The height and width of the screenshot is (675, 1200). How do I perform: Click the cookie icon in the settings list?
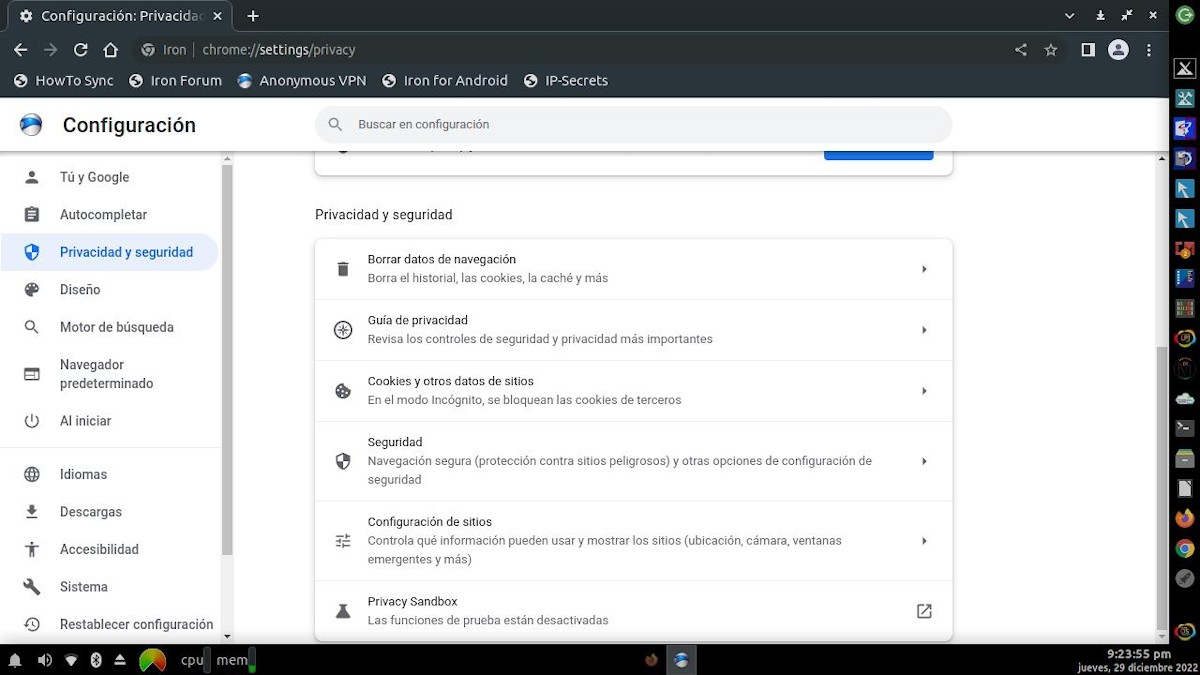click(343, 391)
